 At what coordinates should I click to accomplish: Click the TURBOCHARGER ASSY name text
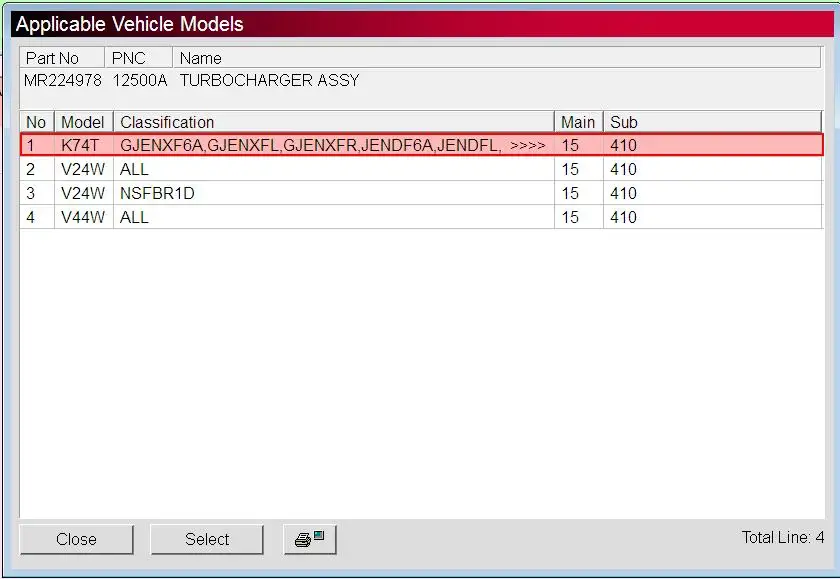tap(269, 80)
